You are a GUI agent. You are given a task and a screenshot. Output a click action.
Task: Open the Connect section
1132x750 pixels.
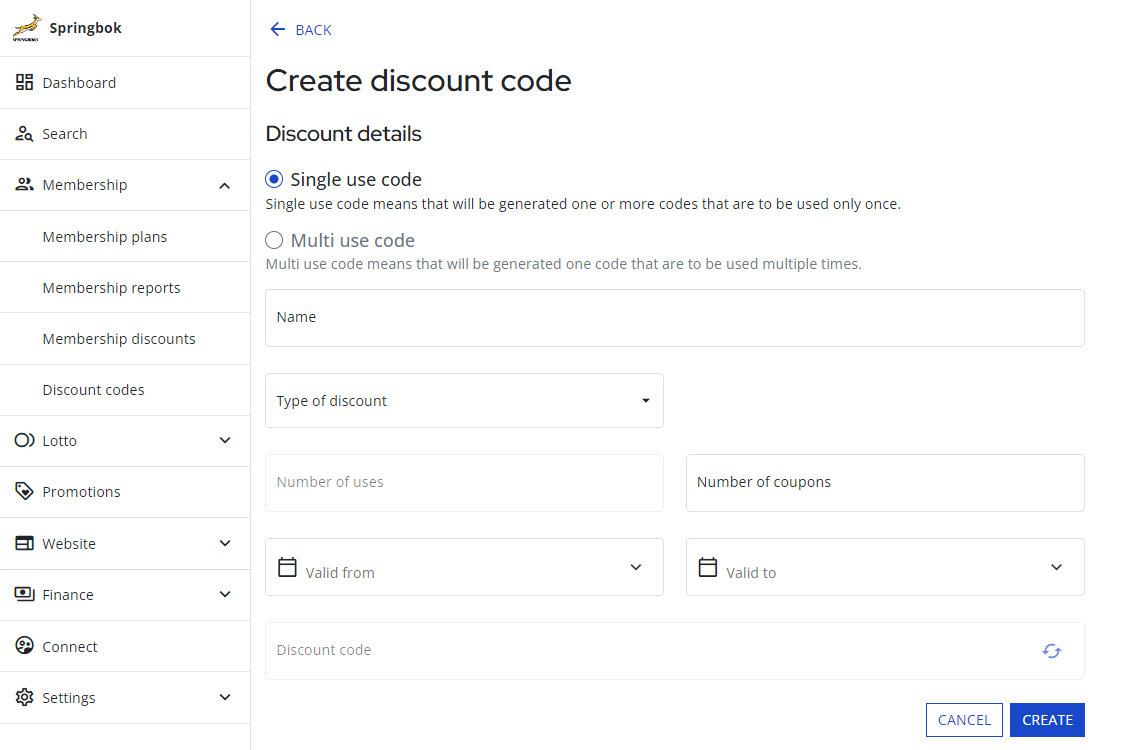(x=69, y=646)
